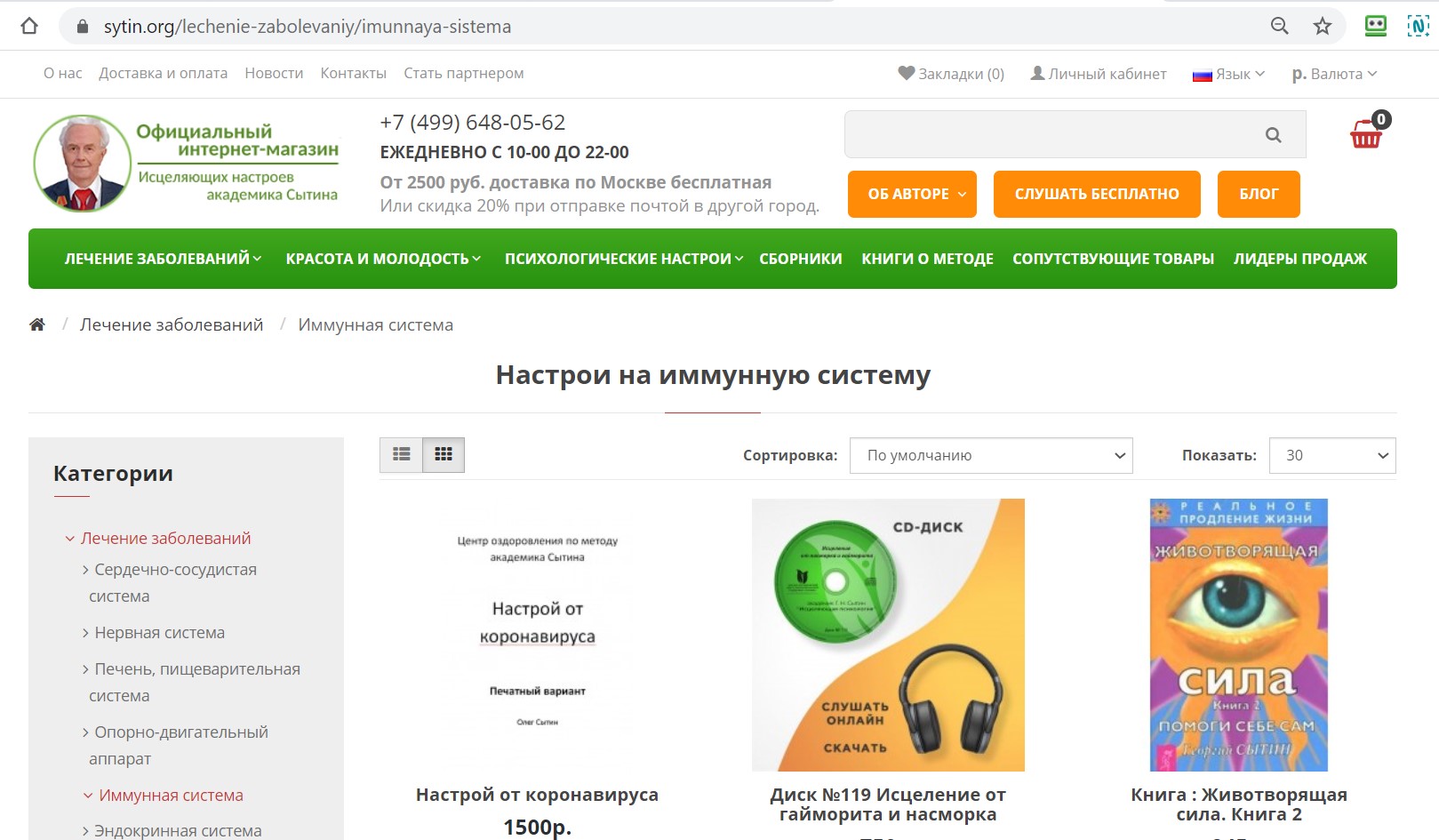Expand КРАСОТА И МОЛОДОСТЬ menu
Viewport: 1439px width, 840px height.
point(383,259)
